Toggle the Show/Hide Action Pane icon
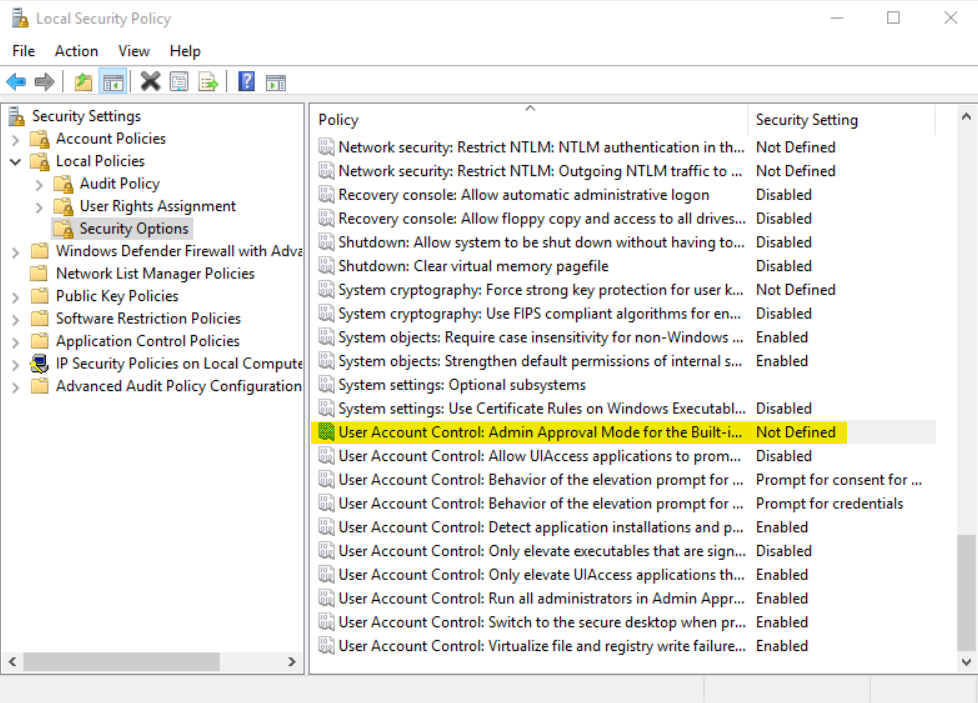This screenshot has width=978, height=703. [x=276, y=82]
